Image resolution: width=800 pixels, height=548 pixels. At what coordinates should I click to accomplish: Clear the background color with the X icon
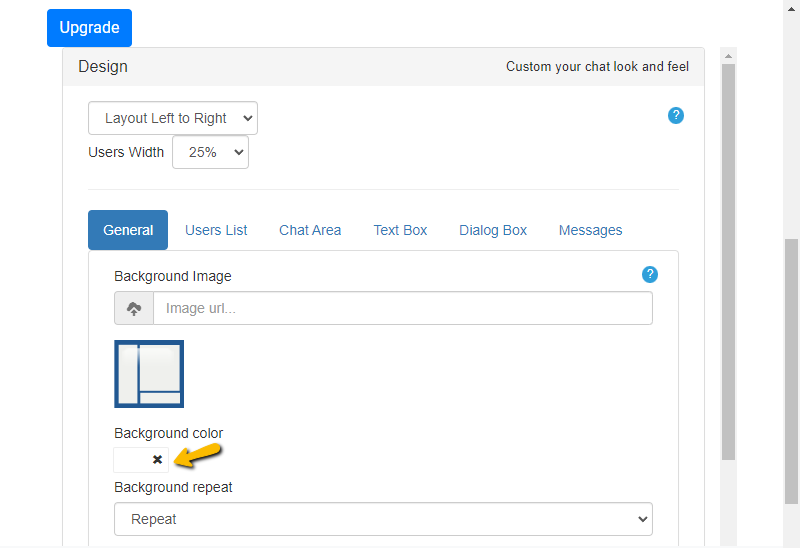(157, 460)
